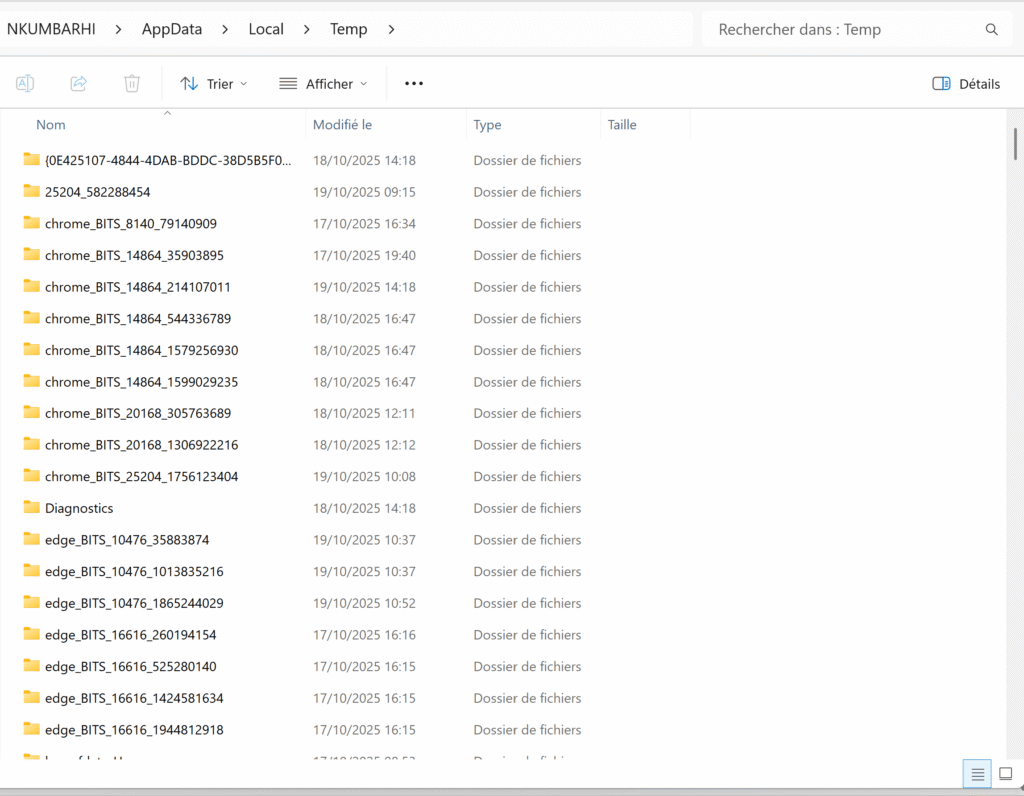Navigate to AppData in the breadcrumb
The width and height of the screenshot is (1024, 796).
click(x=172, y=30)
